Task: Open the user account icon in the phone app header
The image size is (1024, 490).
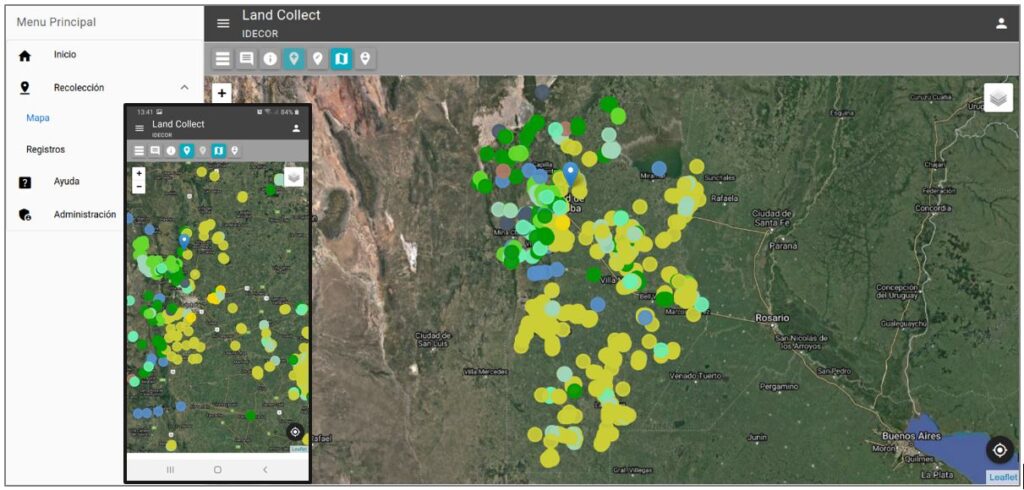Action: (x=296, y=128)
